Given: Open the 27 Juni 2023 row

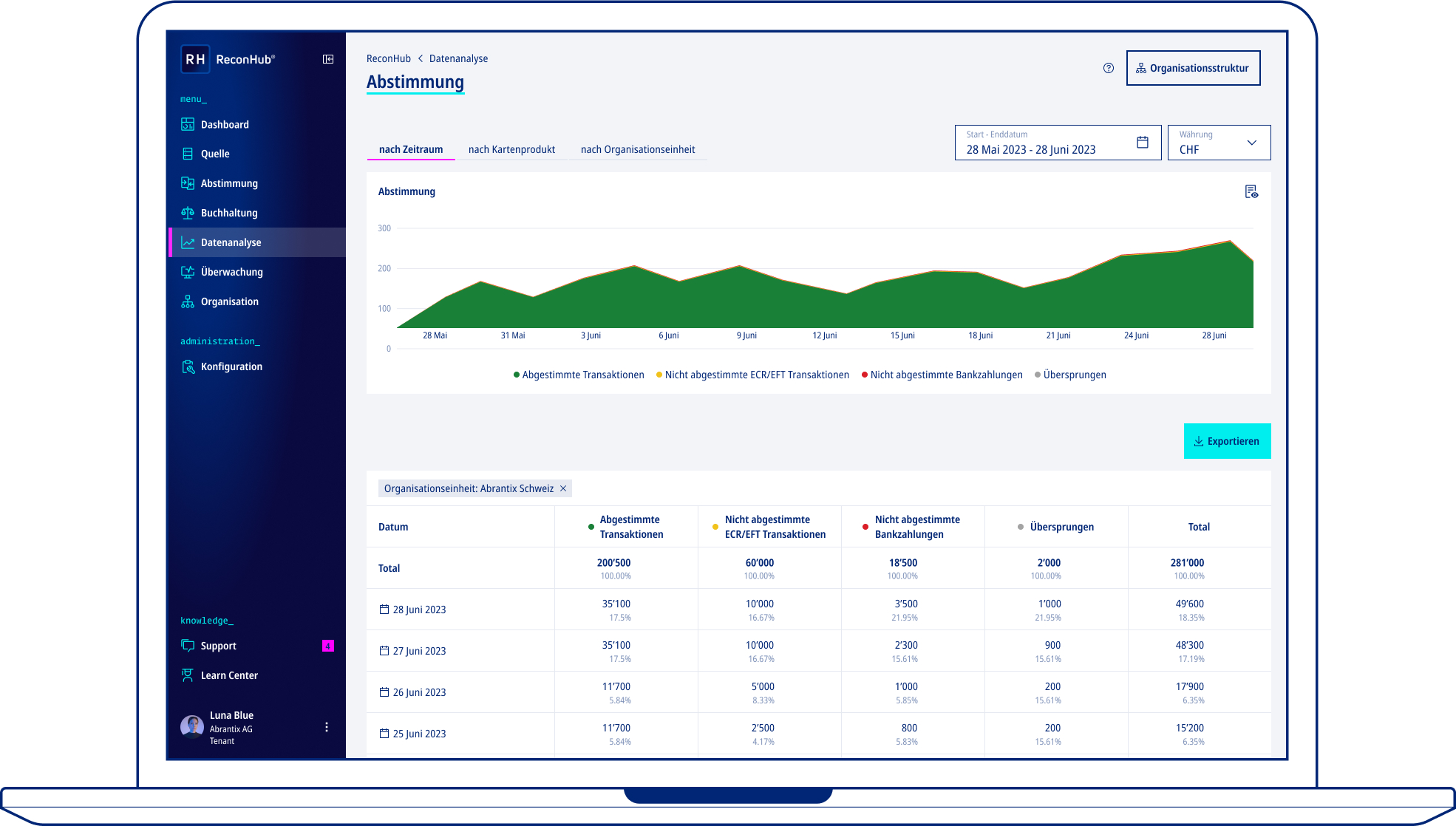Looking at the screenshot, I should coord(819,651).
